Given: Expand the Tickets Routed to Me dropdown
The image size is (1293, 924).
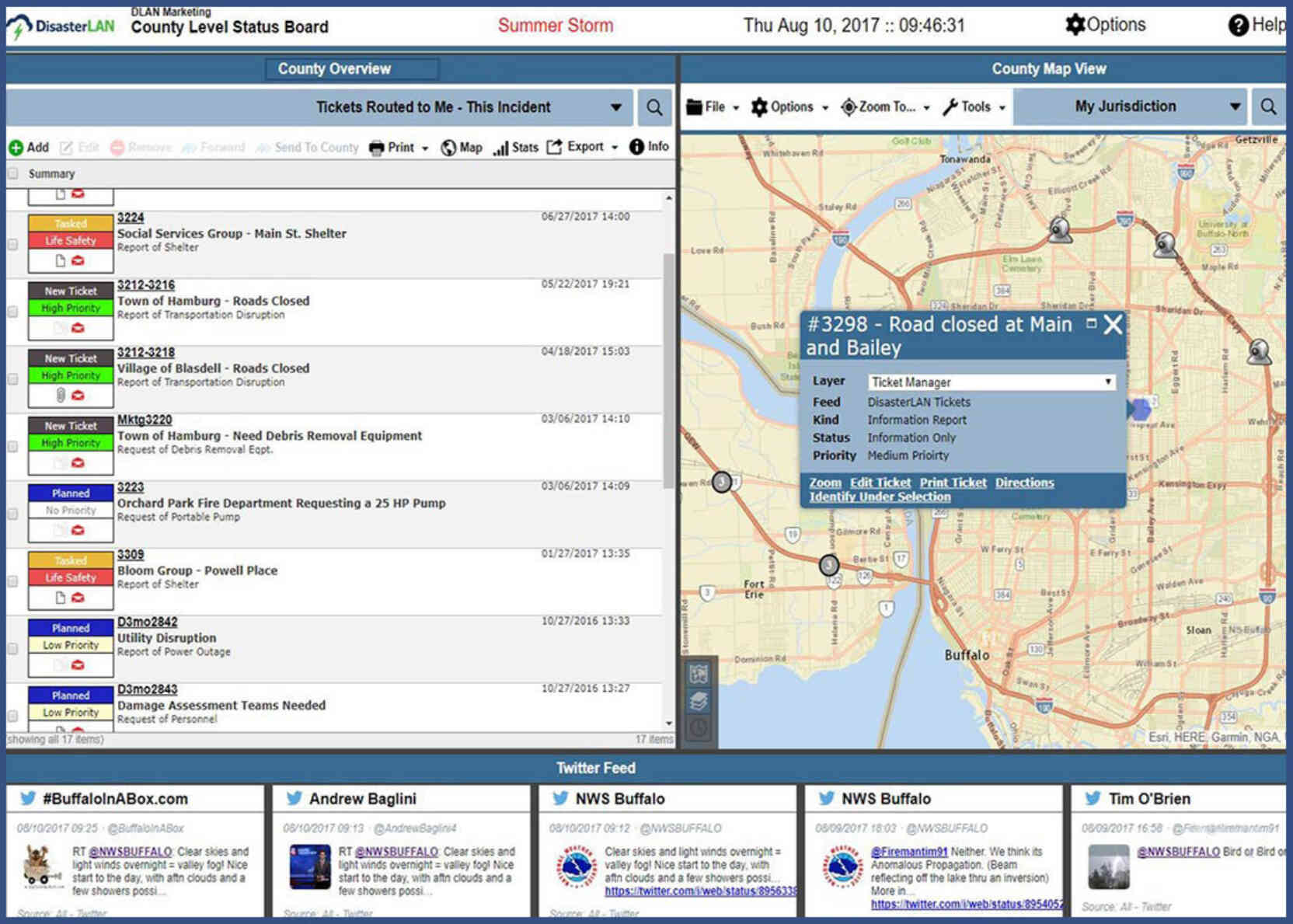Looking at the screenshot, I should click(615, 107).
